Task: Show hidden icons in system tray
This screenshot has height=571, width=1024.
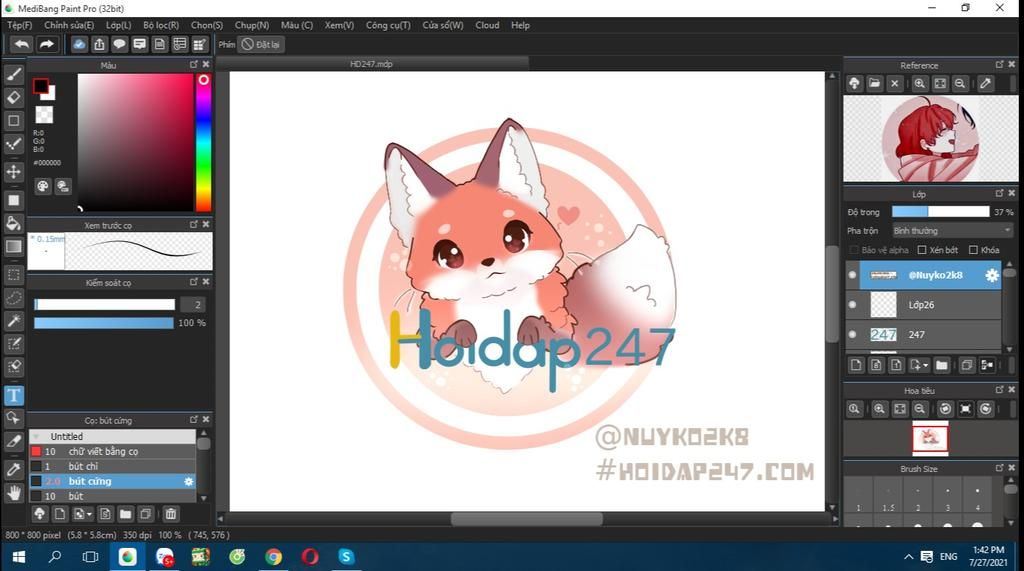Action: (908, 557)
